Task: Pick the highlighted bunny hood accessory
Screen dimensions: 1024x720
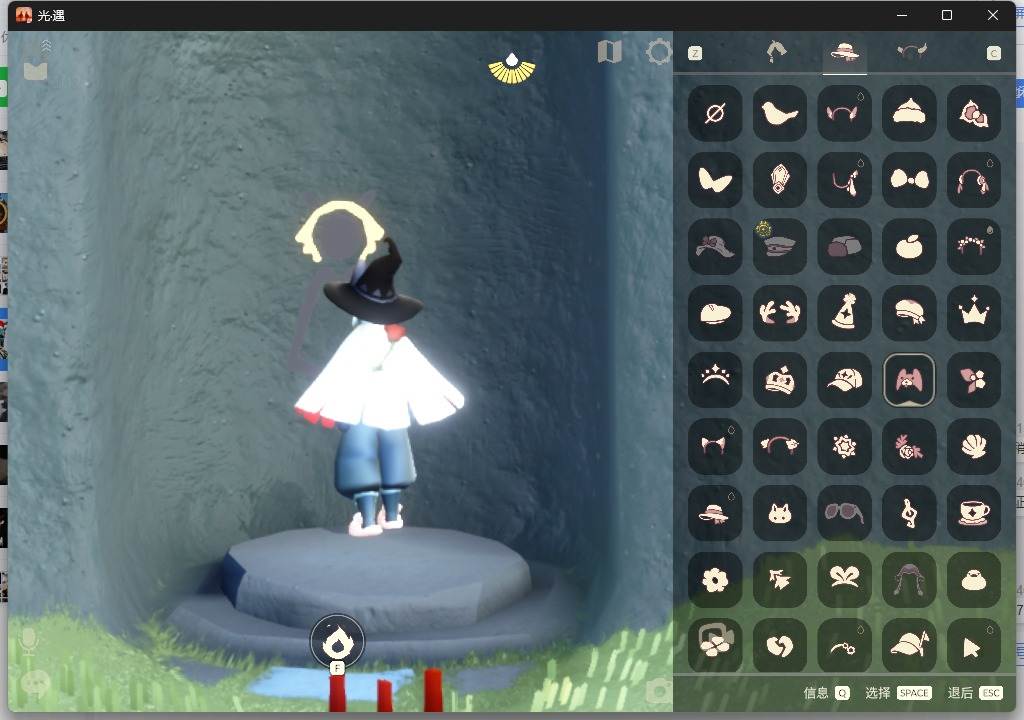Action: pyautogui.click(x=909, y=380)
